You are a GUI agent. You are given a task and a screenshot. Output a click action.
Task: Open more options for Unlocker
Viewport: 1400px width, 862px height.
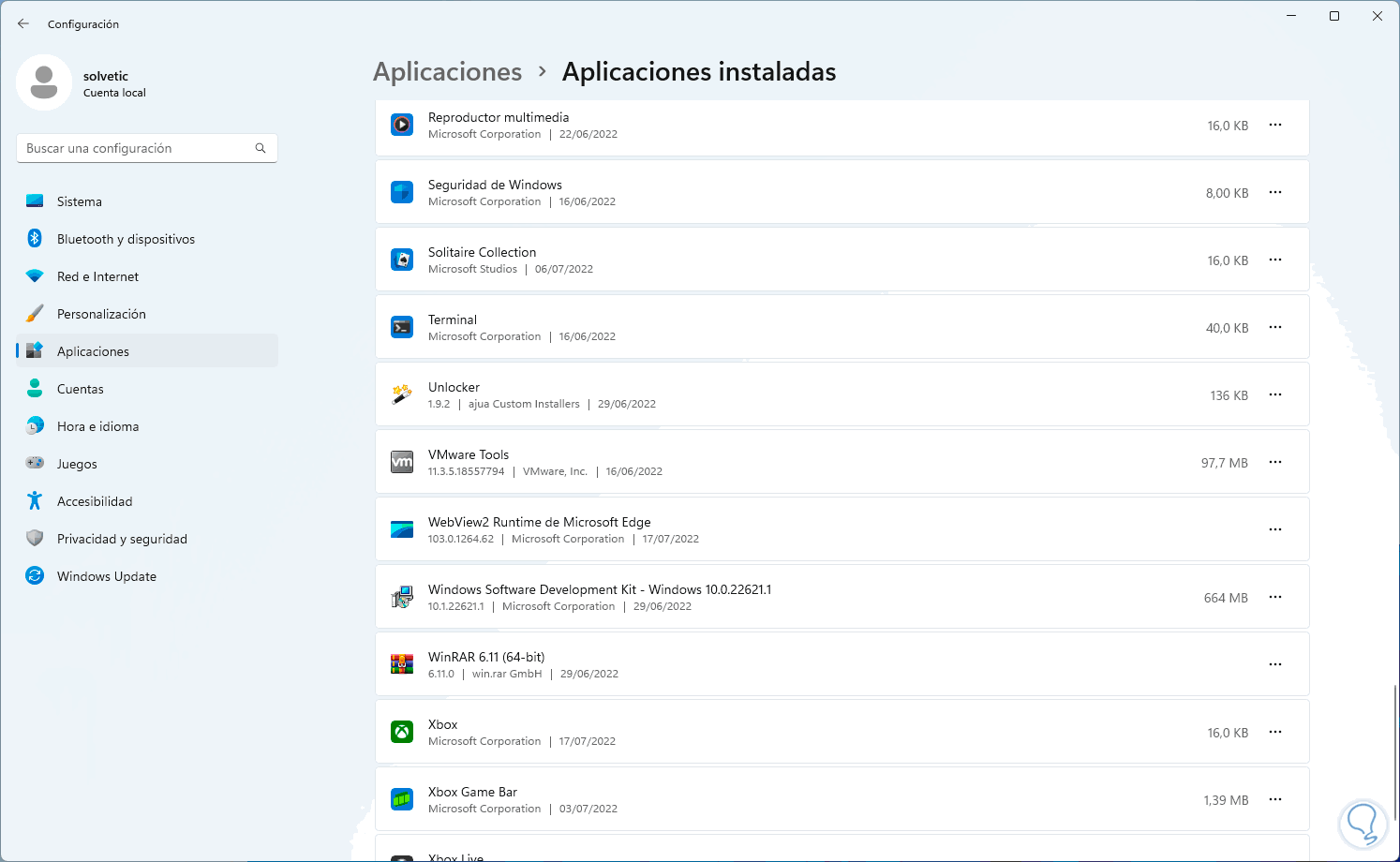[1274, 394]
